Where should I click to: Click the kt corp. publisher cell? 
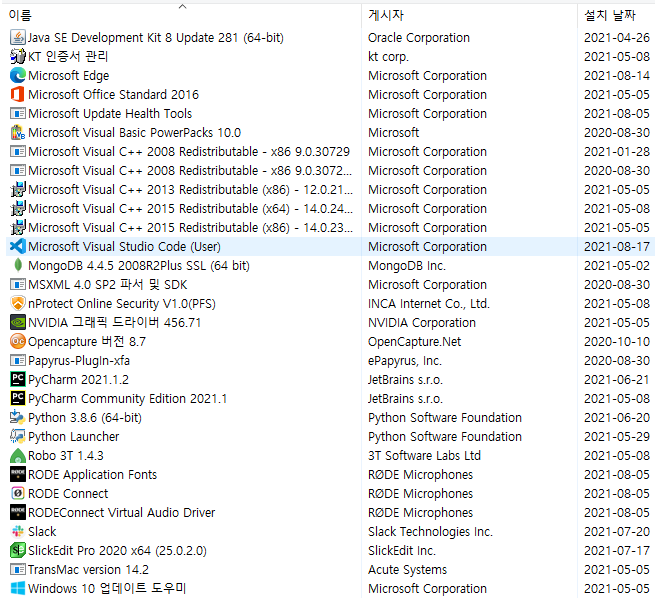pyautogui.click(x=388, y=56)
